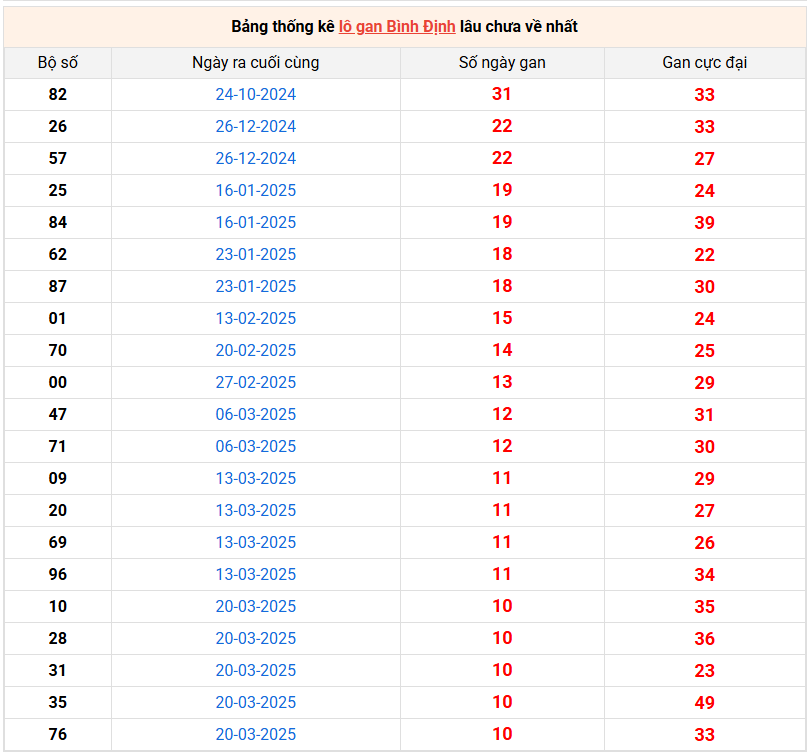
Task: Click the date link for number 76
Action: [x=256, y=734]
